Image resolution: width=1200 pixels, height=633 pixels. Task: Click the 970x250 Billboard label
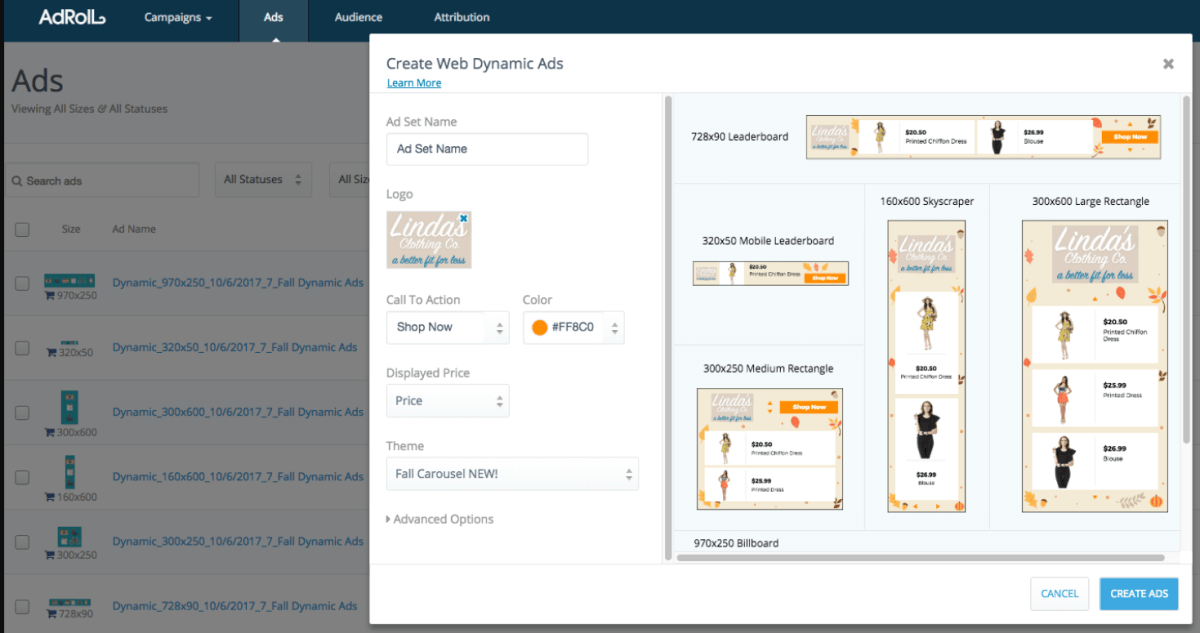pos(736,543)
